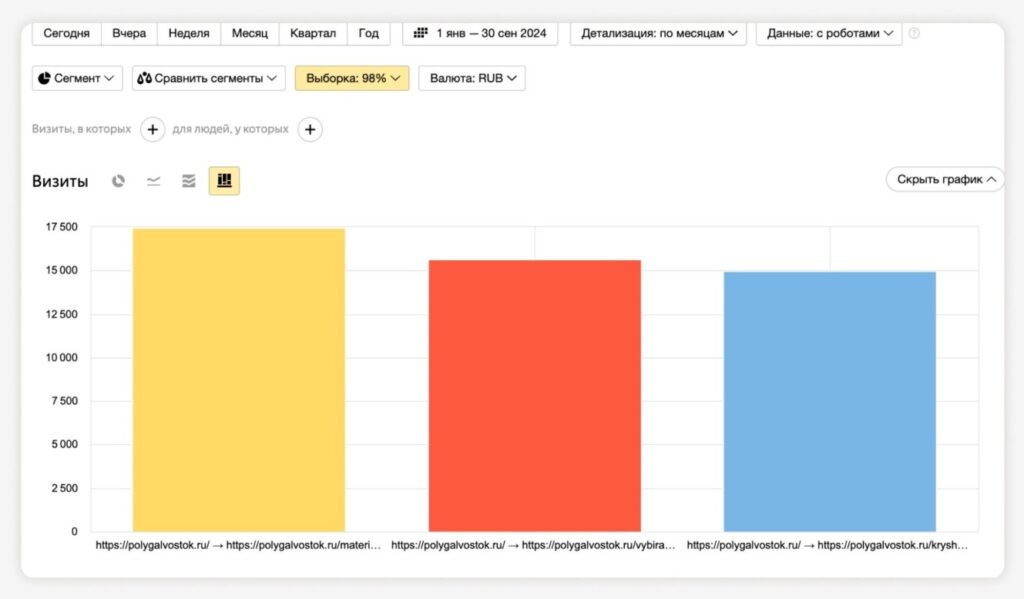The width and height of the screenshot is (1024, 599).
Task: Switch to the Квартал period tab
Action: pos(313,33)
